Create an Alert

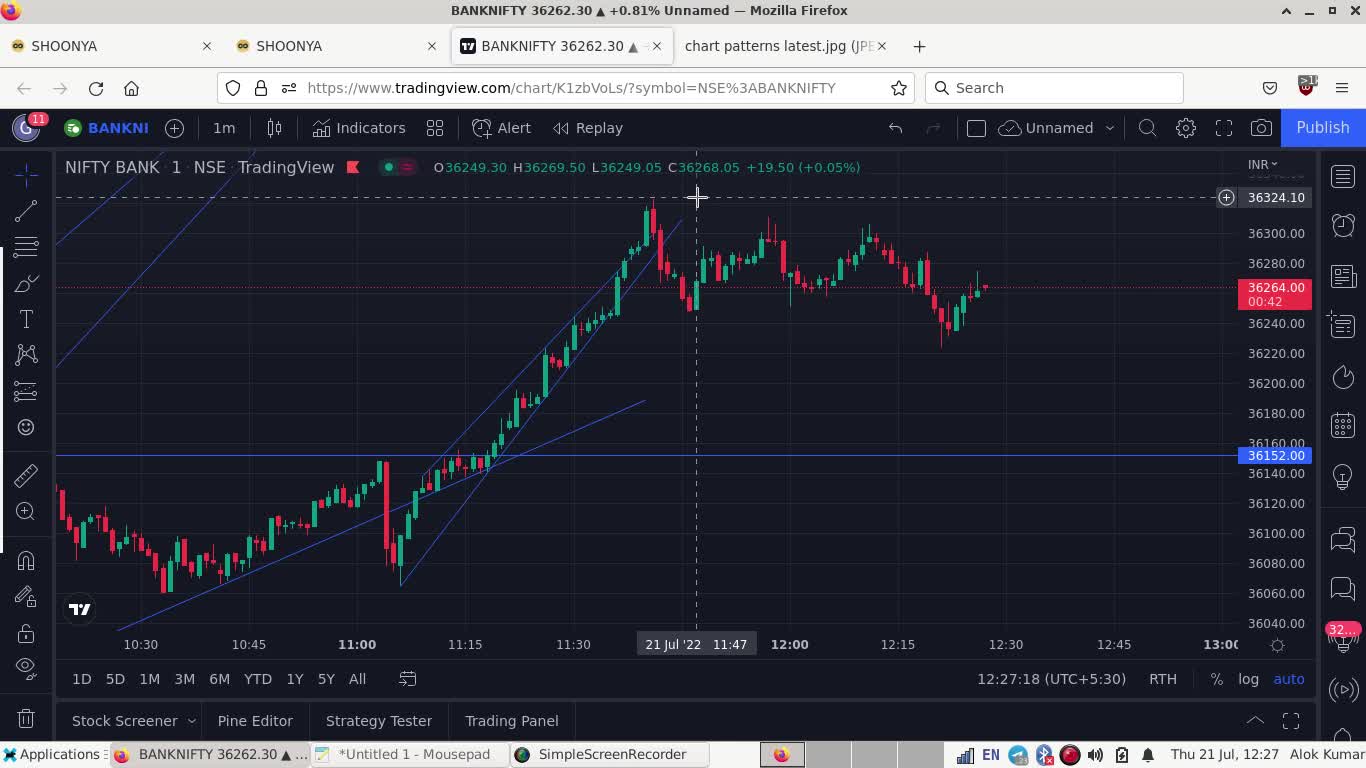pyautogui.click(x=502, y=128)
